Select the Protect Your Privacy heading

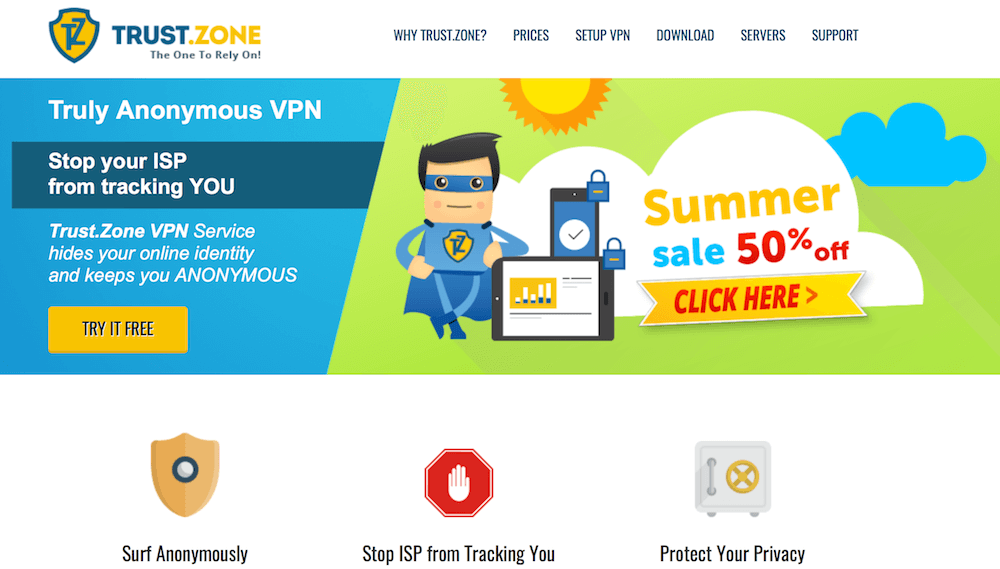coord(732,554)
